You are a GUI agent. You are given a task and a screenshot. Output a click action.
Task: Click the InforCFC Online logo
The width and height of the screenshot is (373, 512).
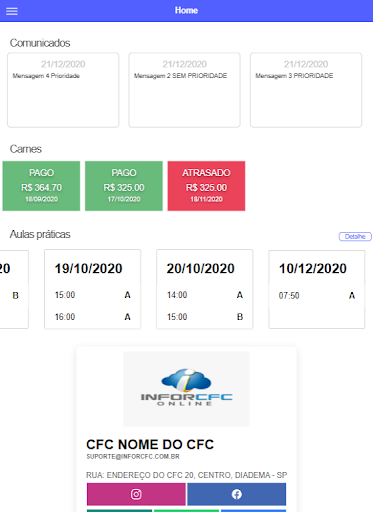[x=186, y=389]
